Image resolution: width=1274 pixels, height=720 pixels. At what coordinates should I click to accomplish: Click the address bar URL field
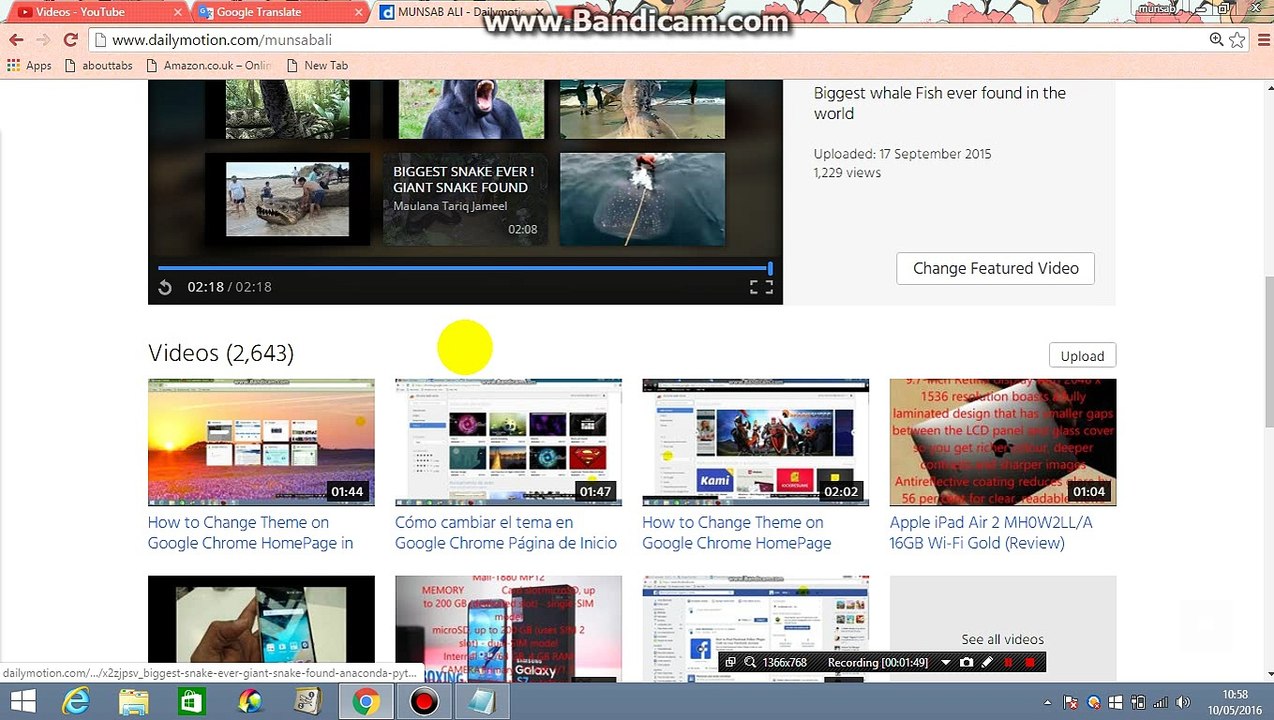tap(648, 40)
